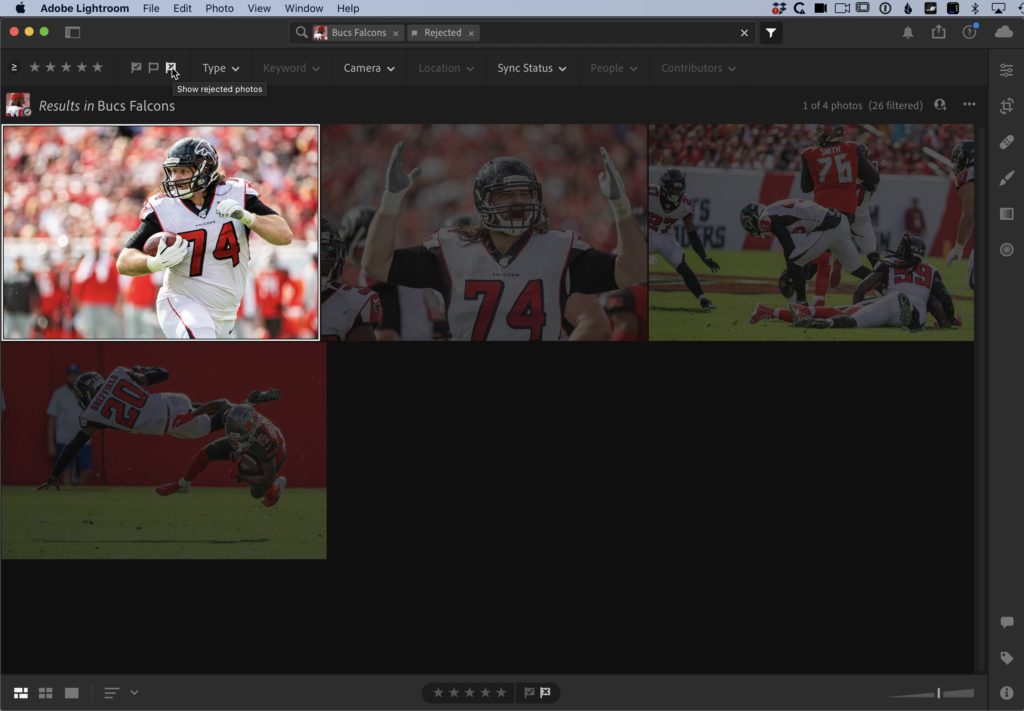
Task: Open the Help menu
Action: [348, 8]
